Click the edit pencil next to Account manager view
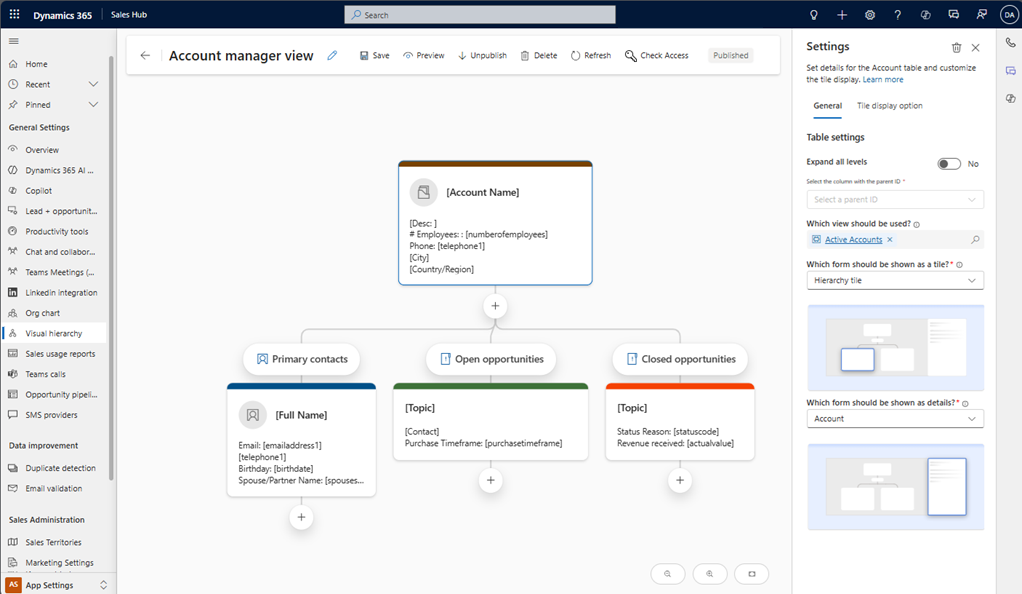 point(333,56)
